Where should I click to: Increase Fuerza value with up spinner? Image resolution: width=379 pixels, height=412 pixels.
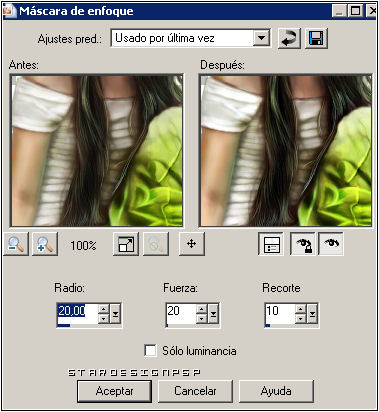[201, 309]
